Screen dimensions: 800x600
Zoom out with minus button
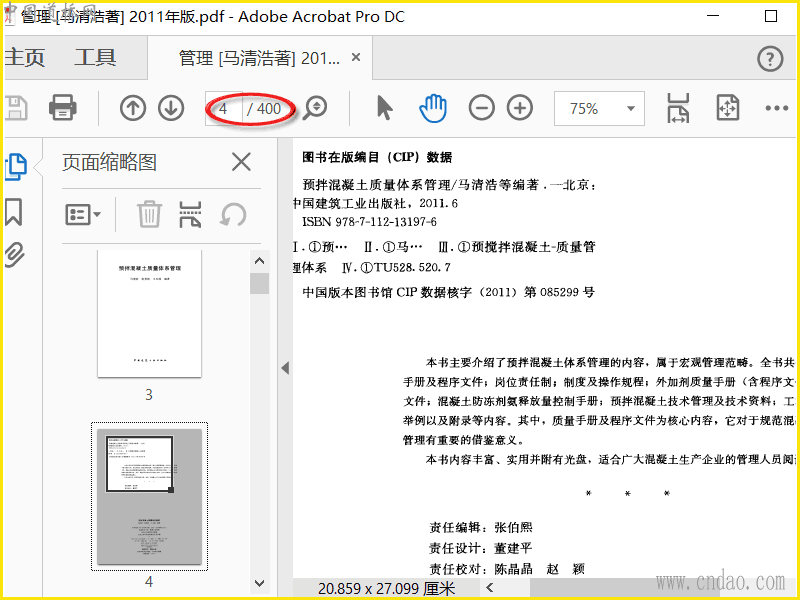pos(482,108)
